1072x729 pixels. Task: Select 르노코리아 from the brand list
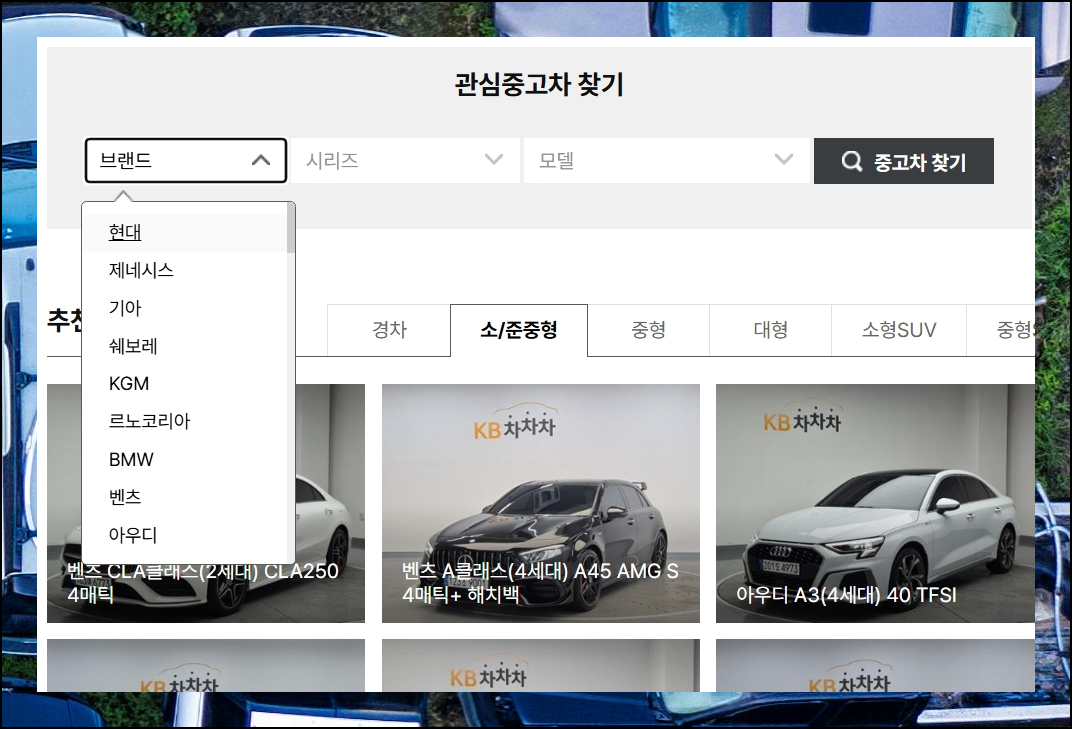185,421
